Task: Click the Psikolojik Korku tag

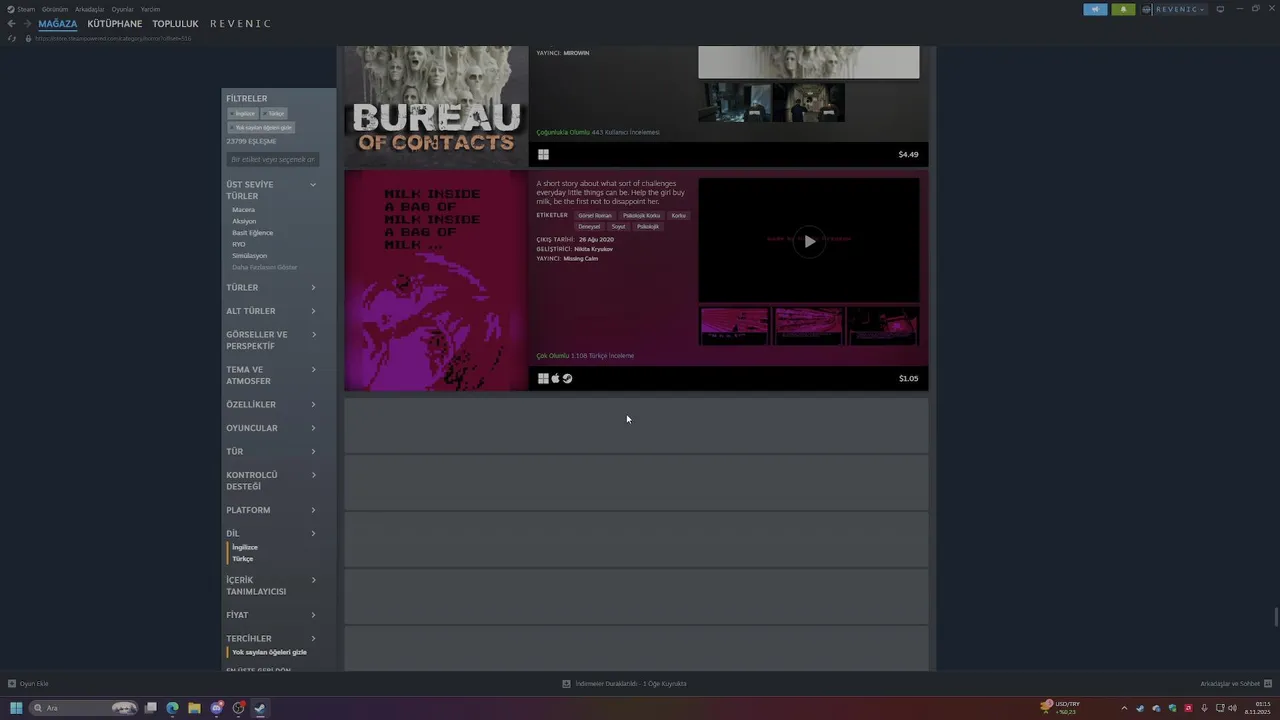Action: point(641,216)
